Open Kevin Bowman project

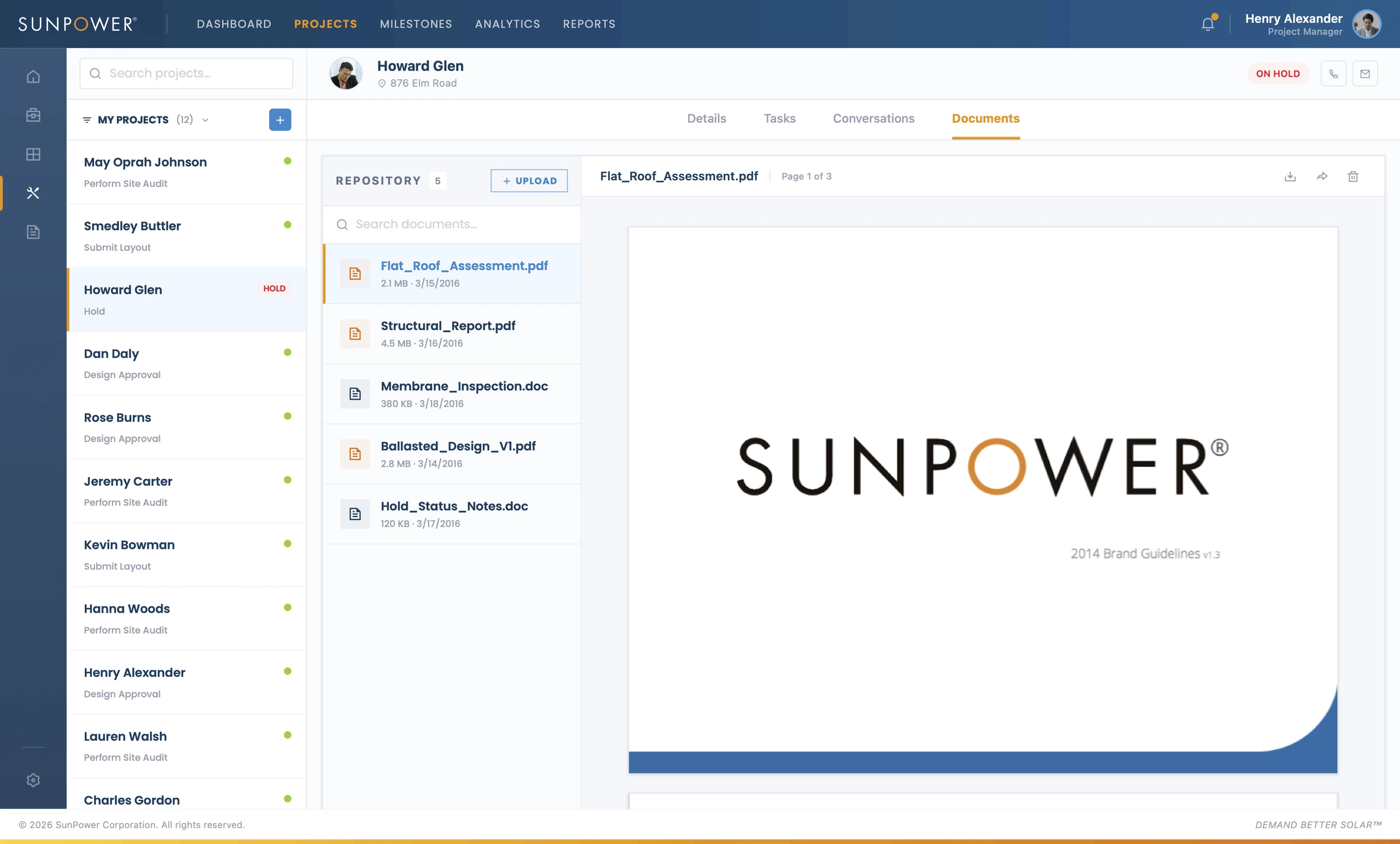point(186,555)
